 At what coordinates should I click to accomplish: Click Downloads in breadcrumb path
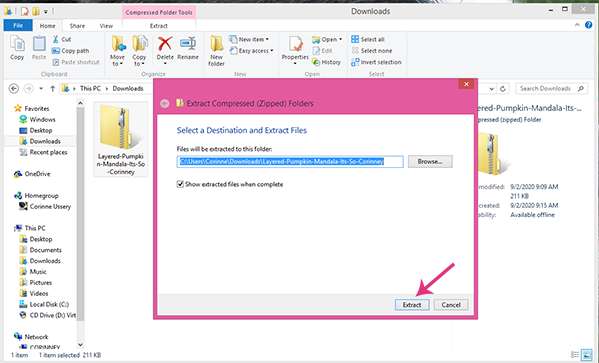pos(128,89)
